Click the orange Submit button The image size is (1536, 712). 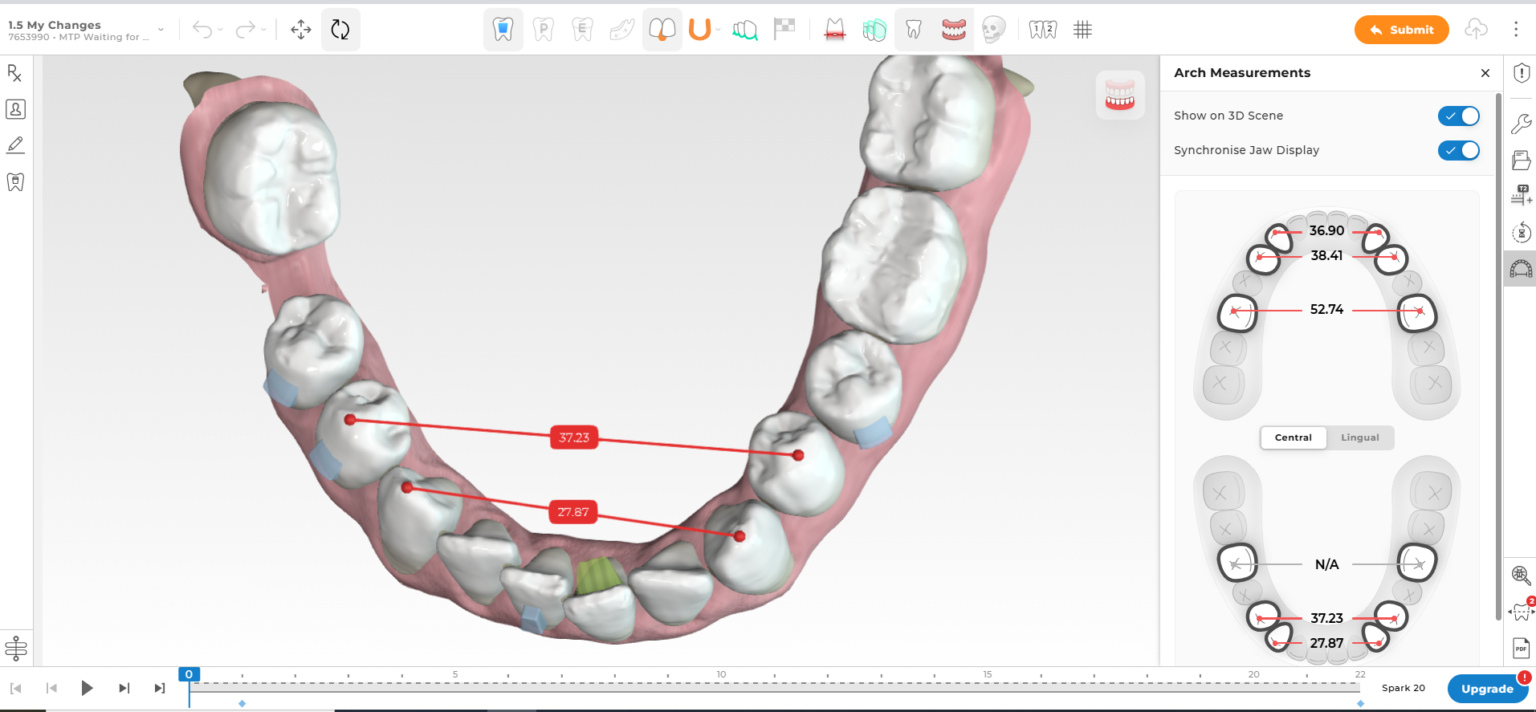(1401, 30)
